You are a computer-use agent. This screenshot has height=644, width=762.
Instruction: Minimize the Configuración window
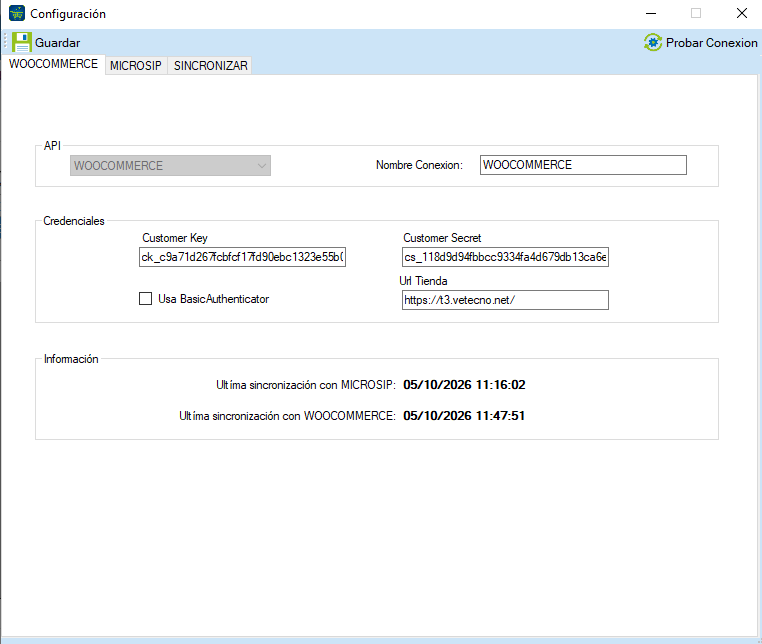coord(651,13)
